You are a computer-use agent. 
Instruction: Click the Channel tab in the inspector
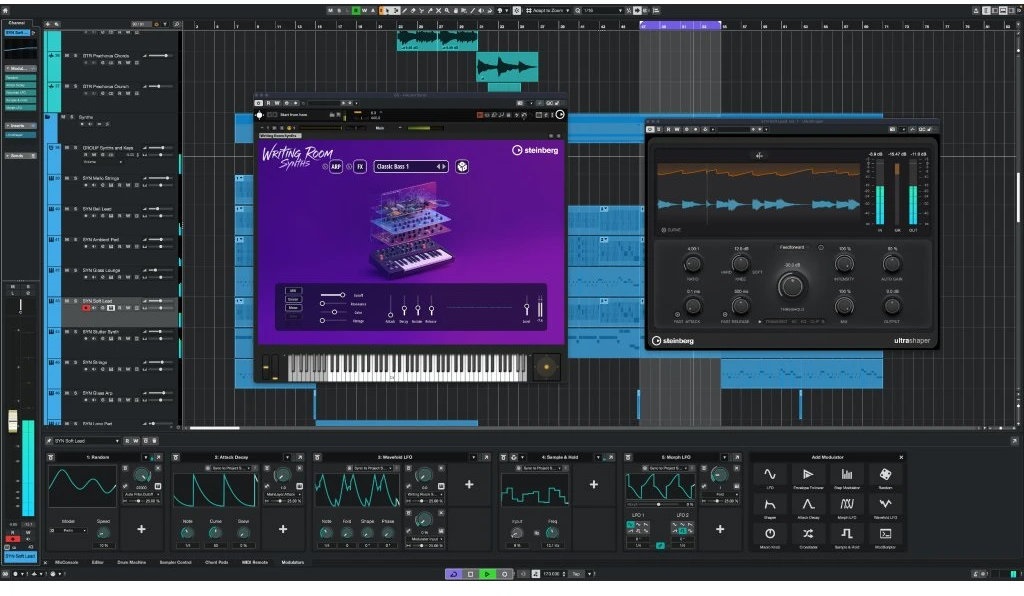click(x=16, y=23)
